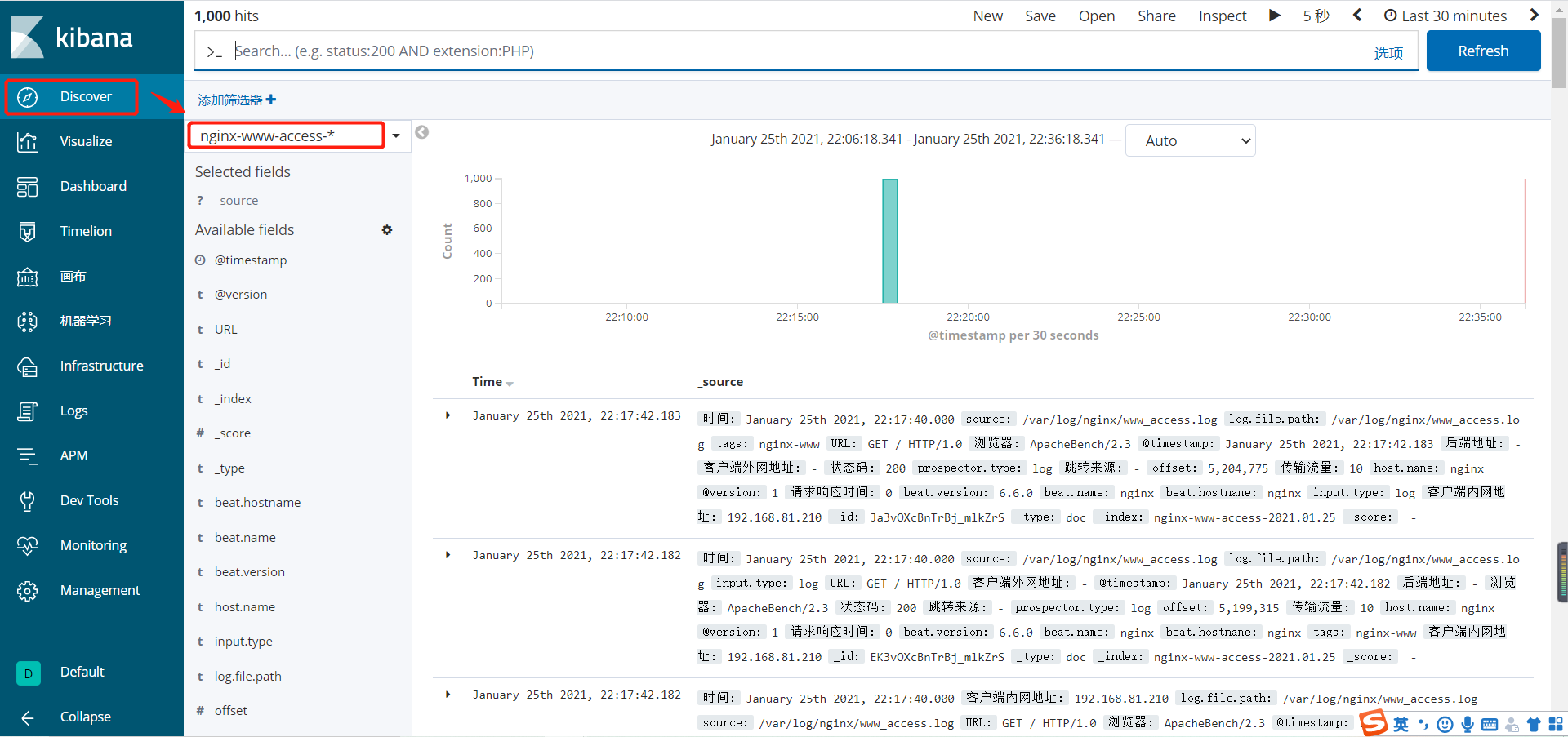Open Management gear icon
The height and width of the screenshot is (737, 1568).
(27, 591)
